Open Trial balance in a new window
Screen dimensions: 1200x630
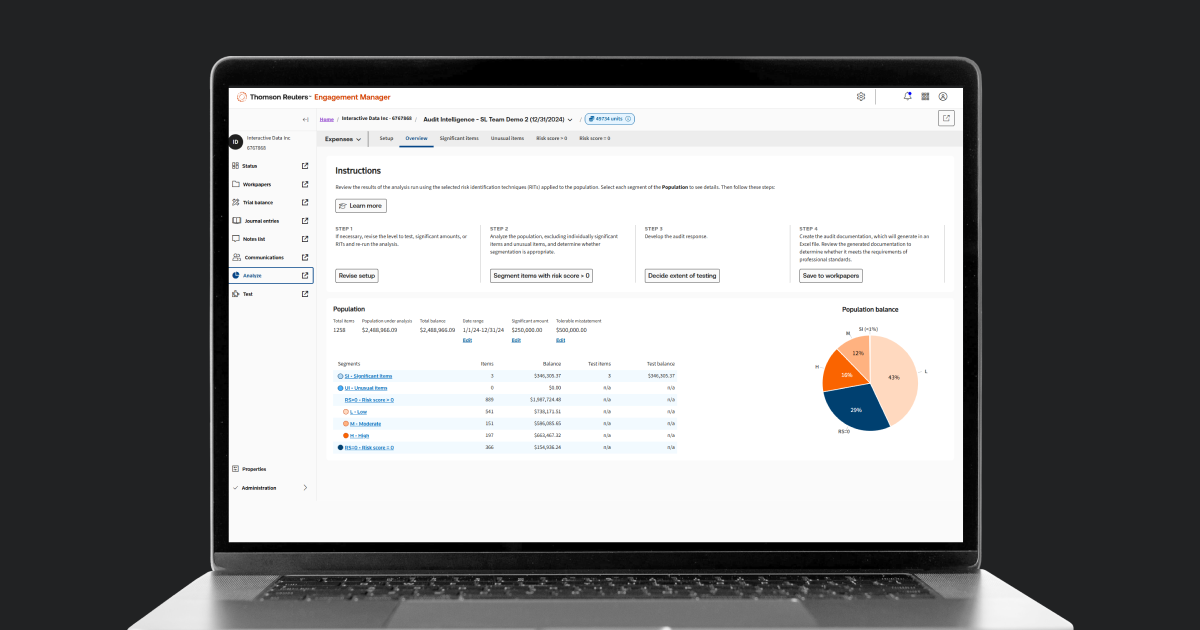[305, 202]
